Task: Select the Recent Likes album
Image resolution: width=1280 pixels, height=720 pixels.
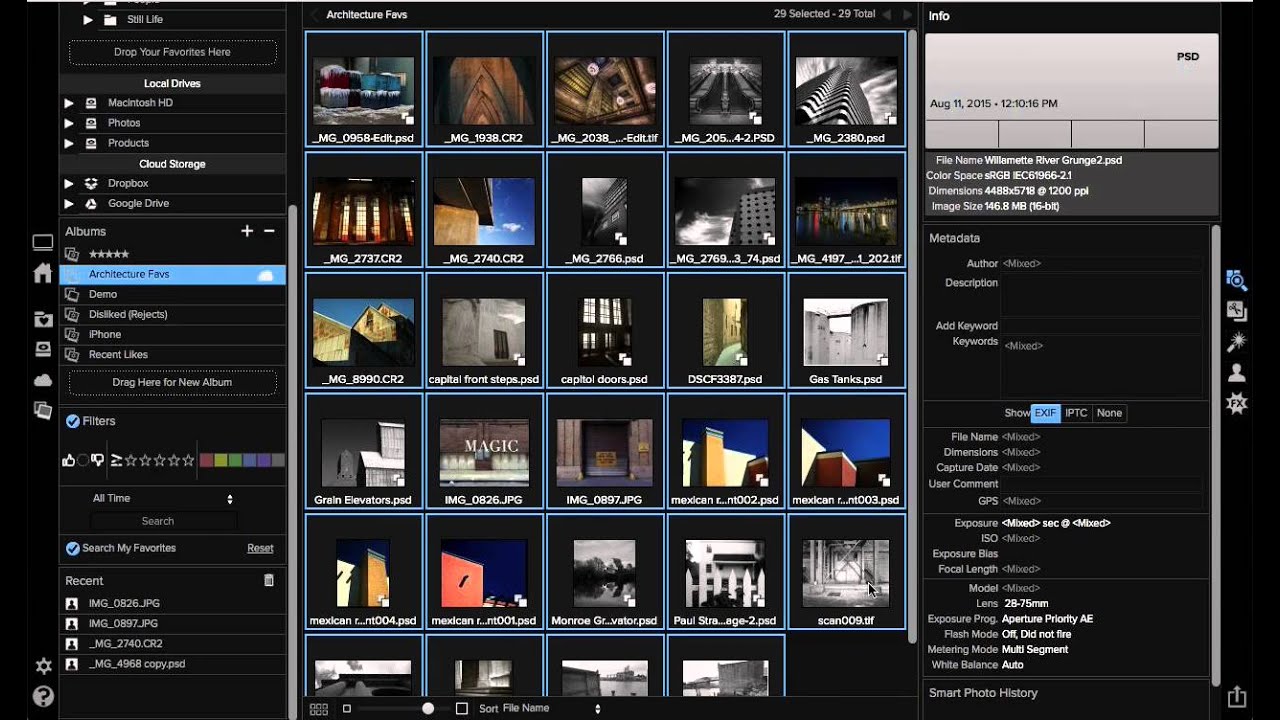Action: pyautogui.click(x=172, y=354)
